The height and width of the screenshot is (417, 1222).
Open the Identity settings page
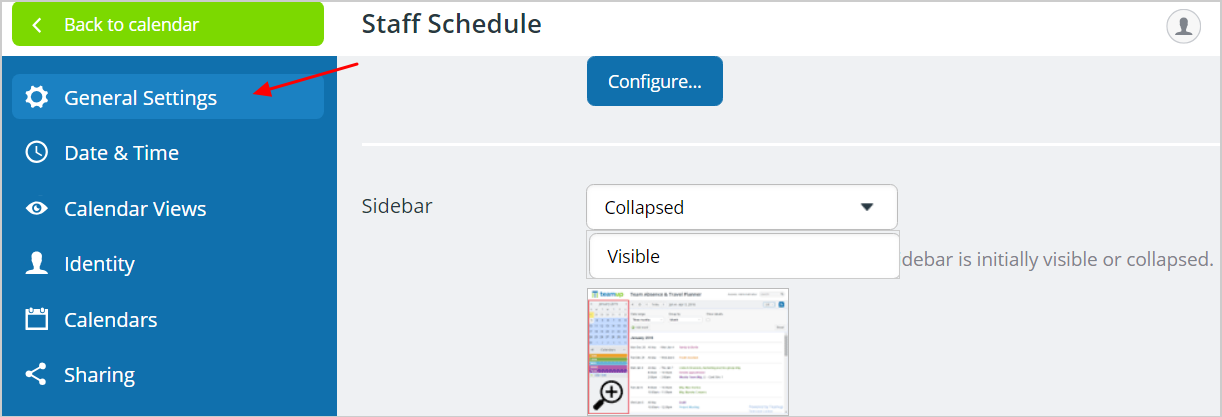tap(168, 264)
